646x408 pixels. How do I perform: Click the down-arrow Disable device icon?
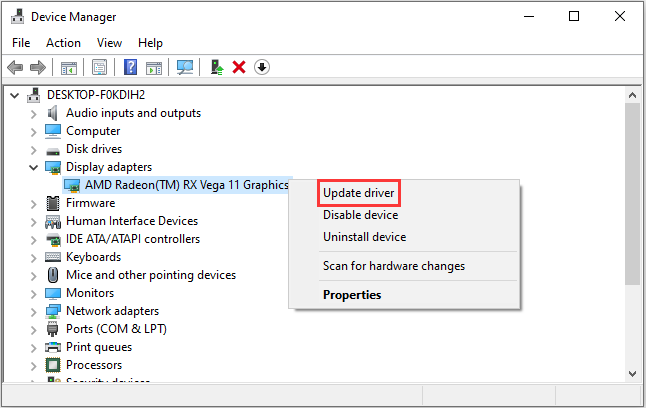pyautogui.click(x=262, y=67)
